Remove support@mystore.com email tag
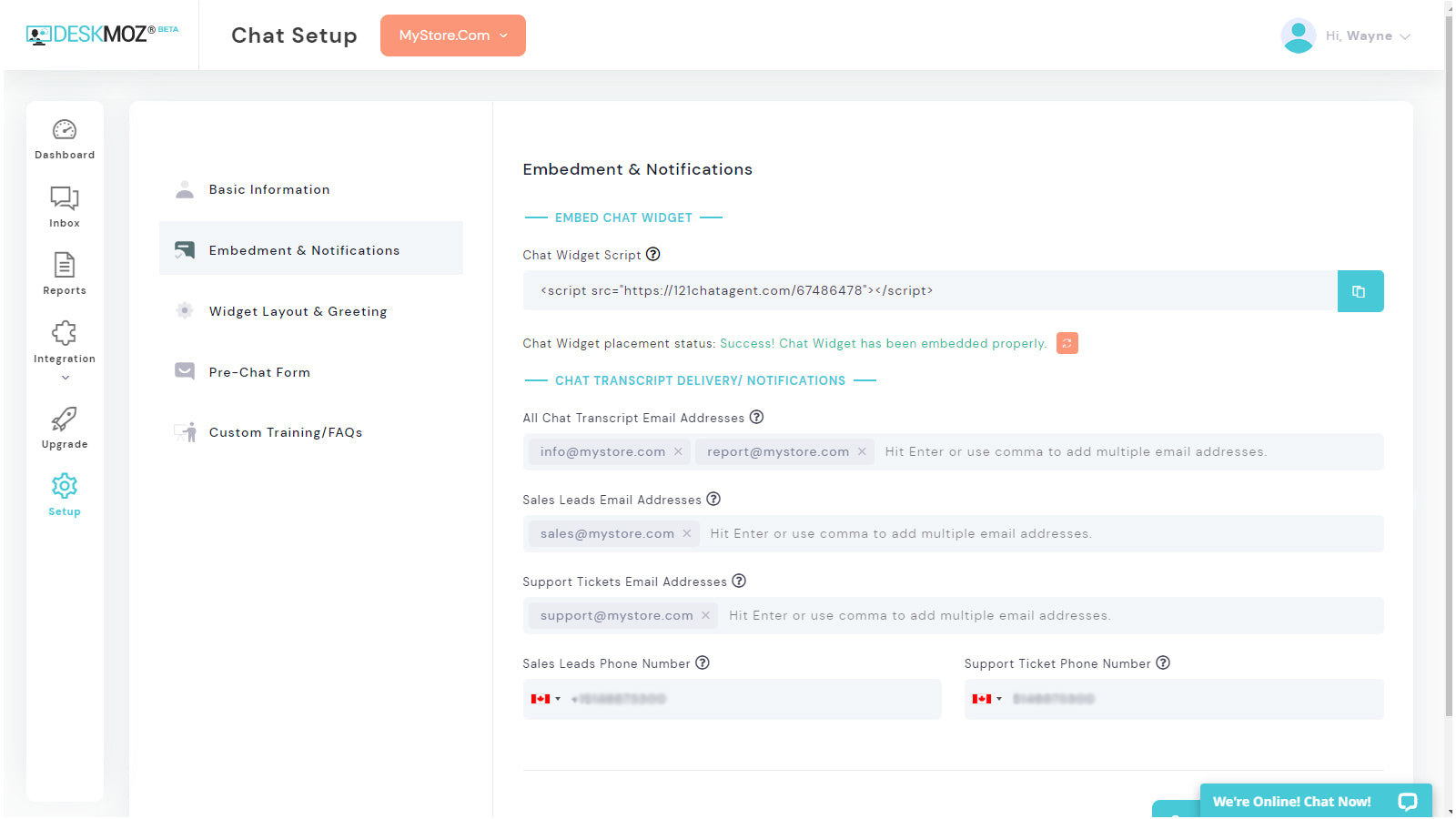The height and width of the screenshot is (819, 1456). tap(705, 615)
